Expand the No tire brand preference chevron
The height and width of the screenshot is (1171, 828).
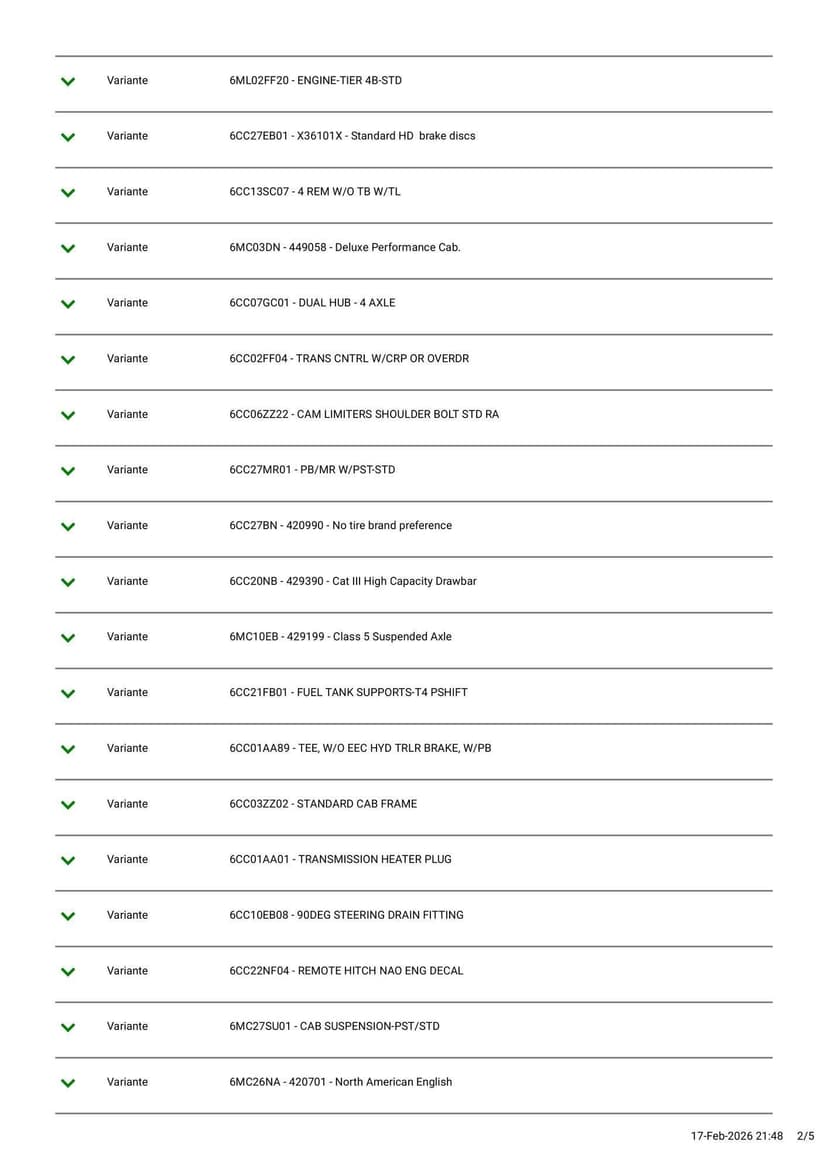[67, 527]
